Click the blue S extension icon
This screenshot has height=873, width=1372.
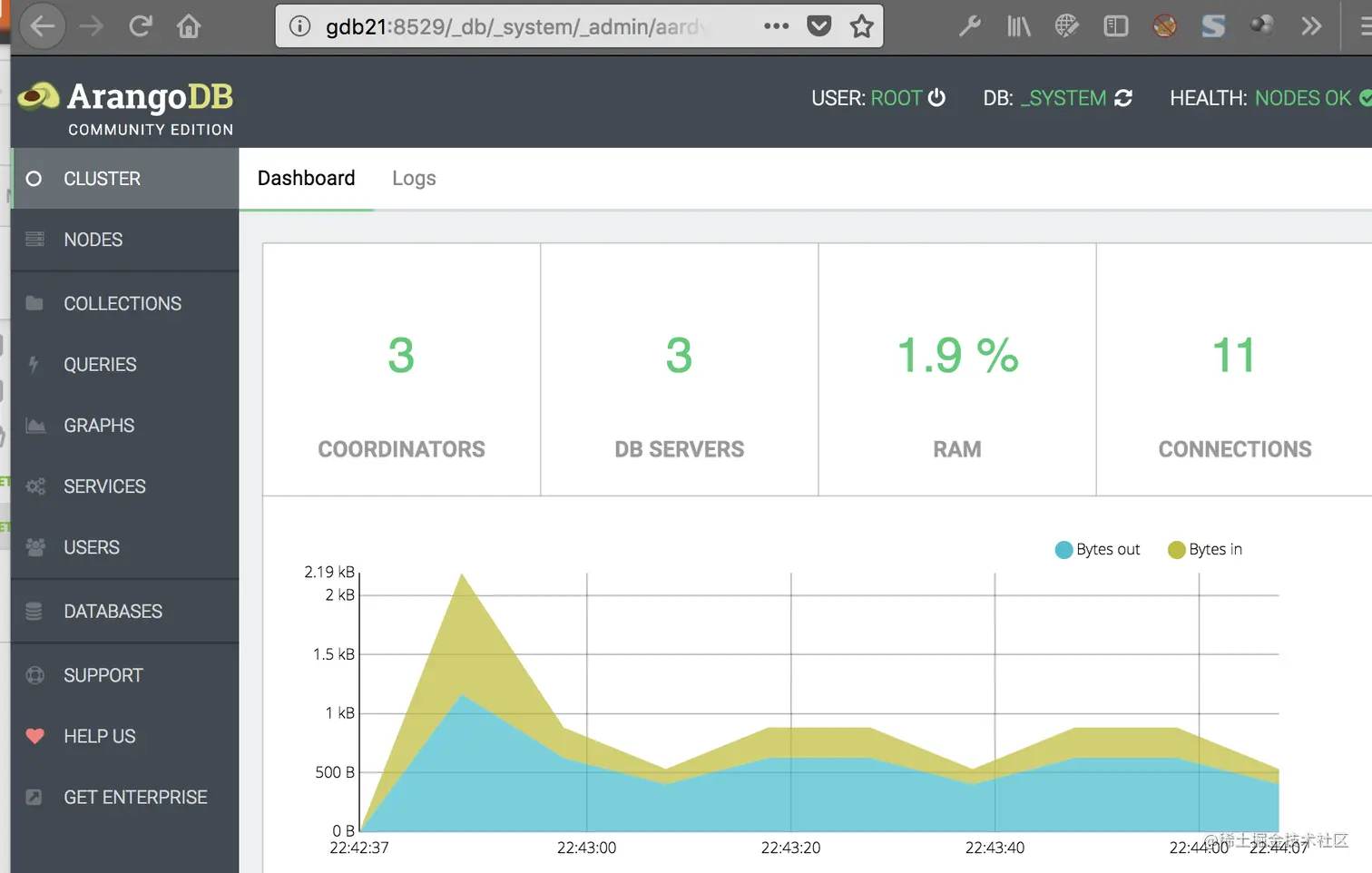1213,26
